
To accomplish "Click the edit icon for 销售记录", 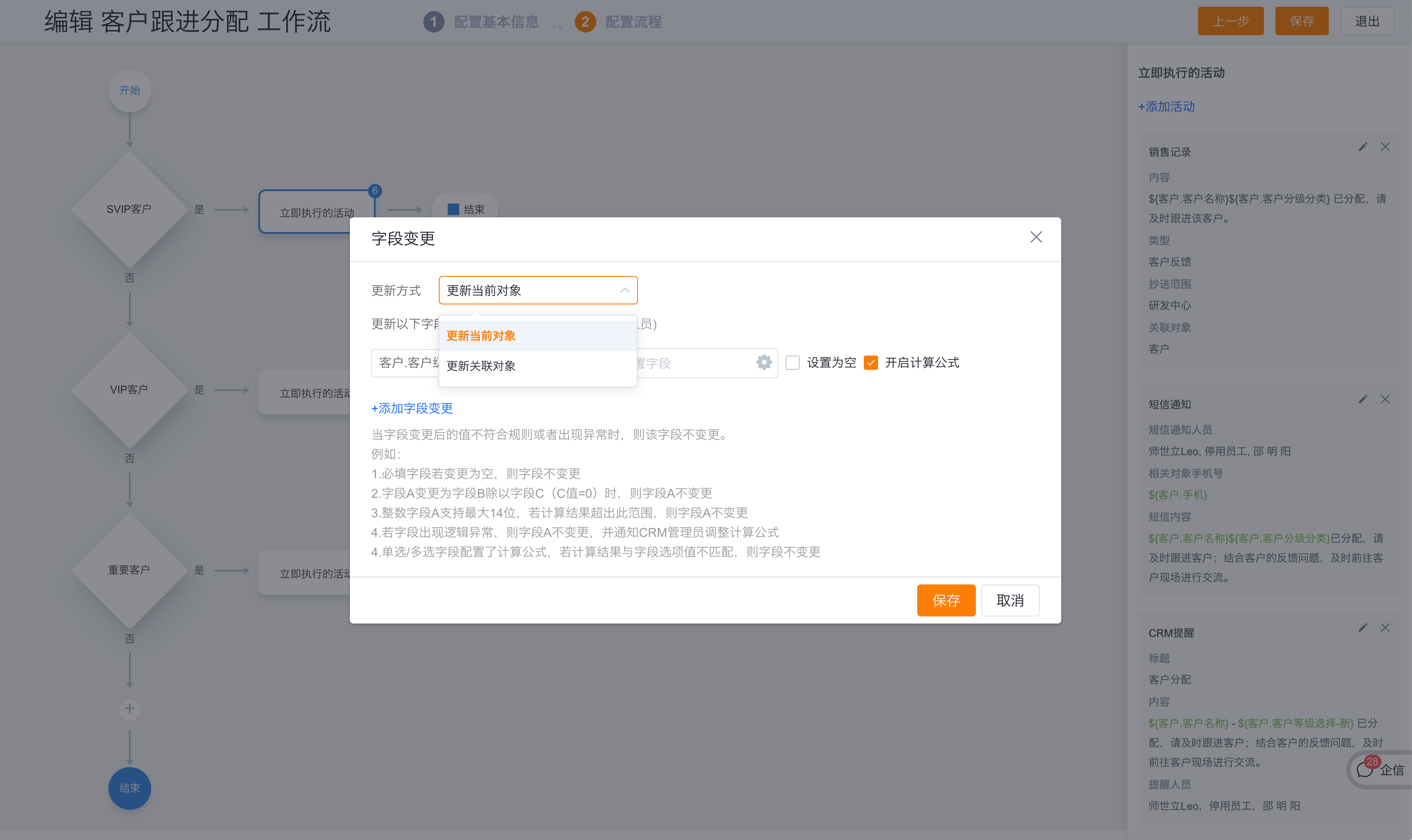I will tap(1362, 148).
